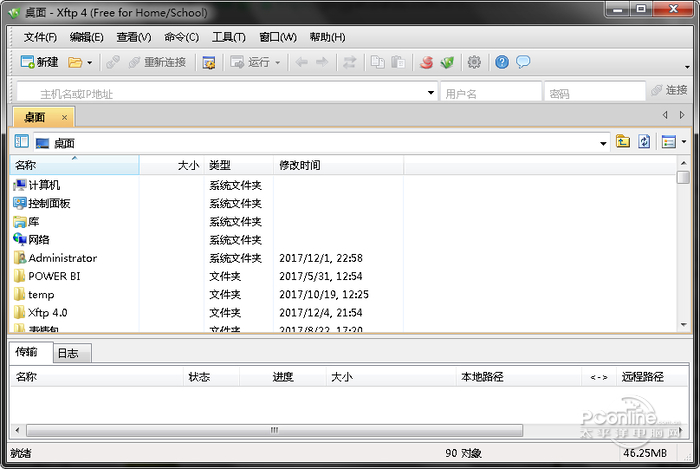Close the 桌面 tab

point(65,117)
